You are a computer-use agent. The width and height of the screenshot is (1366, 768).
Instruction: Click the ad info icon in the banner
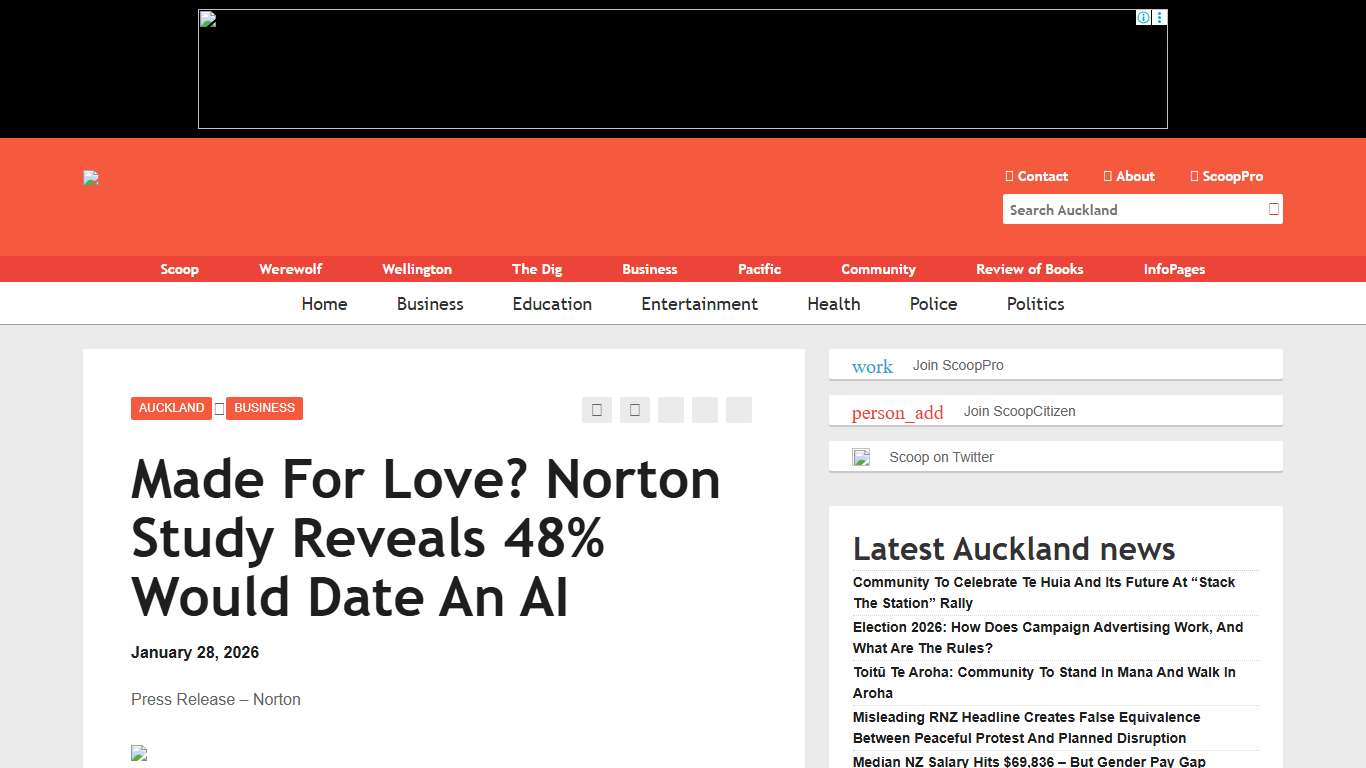(1143, 17)
